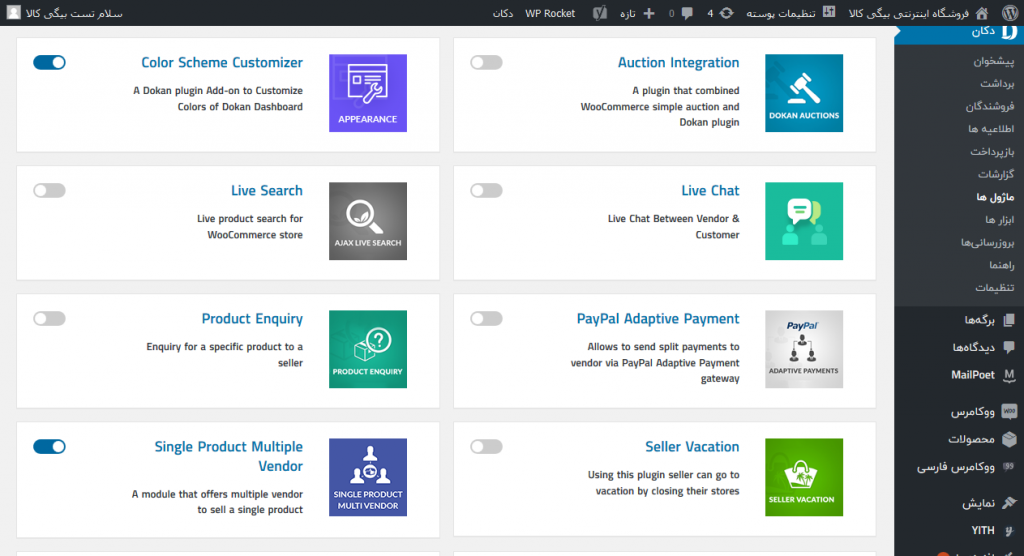Click the plus icon for new content
The height and width of the screenshot is (556, 1024).
click(x=648, y=13)
